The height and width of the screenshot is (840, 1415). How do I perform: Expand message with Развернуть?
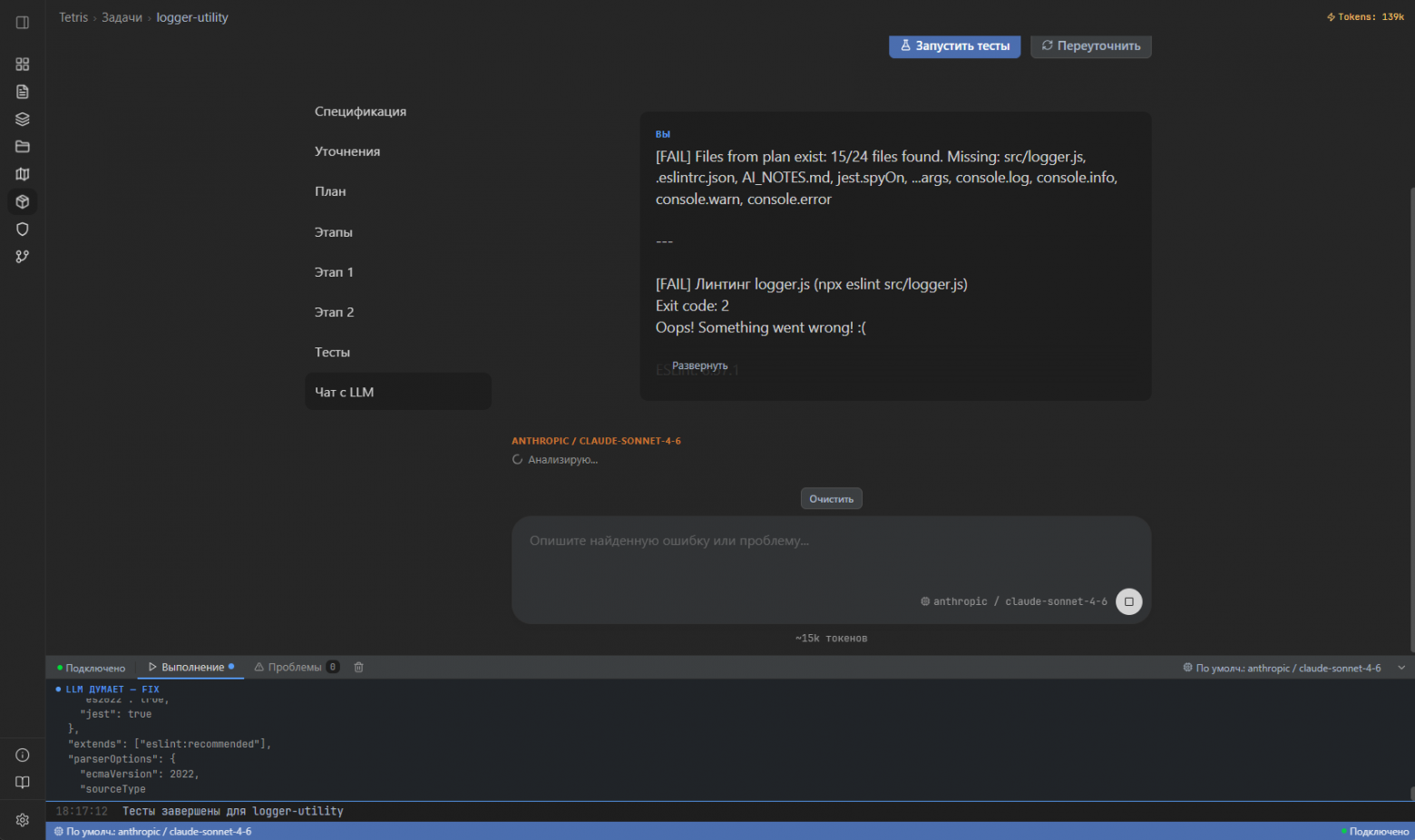point(699,366)
